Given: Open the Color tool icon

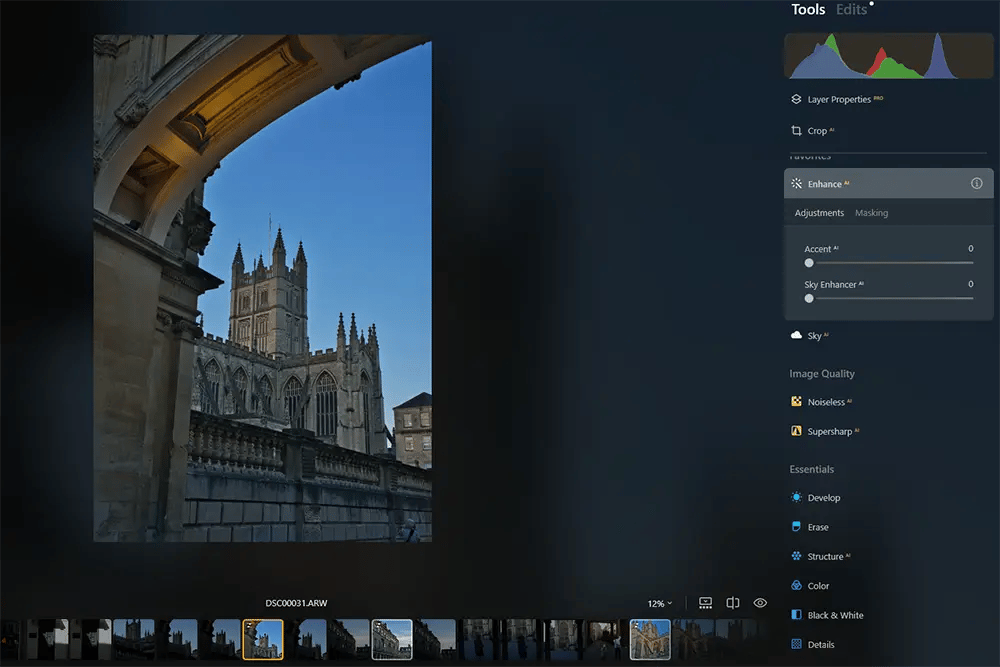Looking at the screenshot, I should [x=796, y=585].
